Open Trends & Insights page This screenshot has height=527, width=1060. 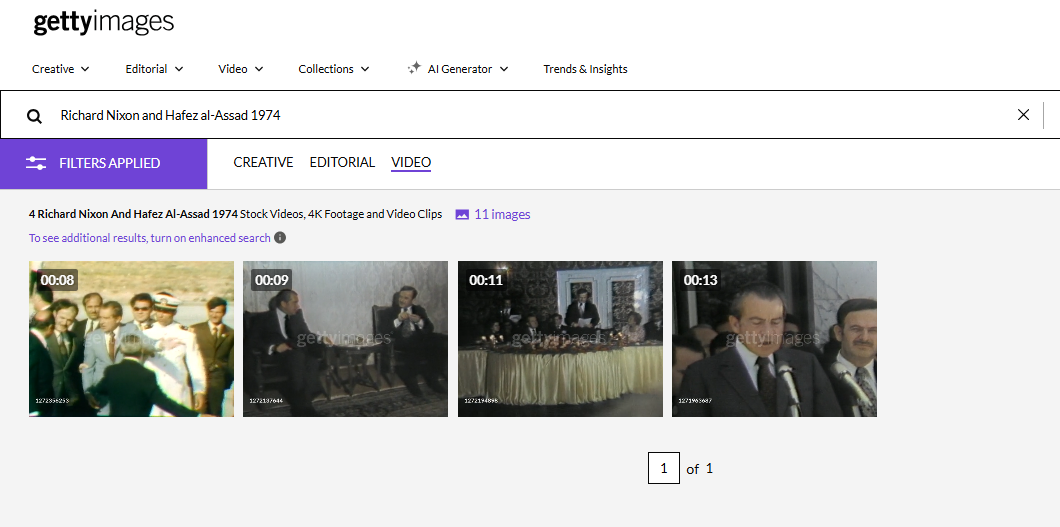point(585,69)
